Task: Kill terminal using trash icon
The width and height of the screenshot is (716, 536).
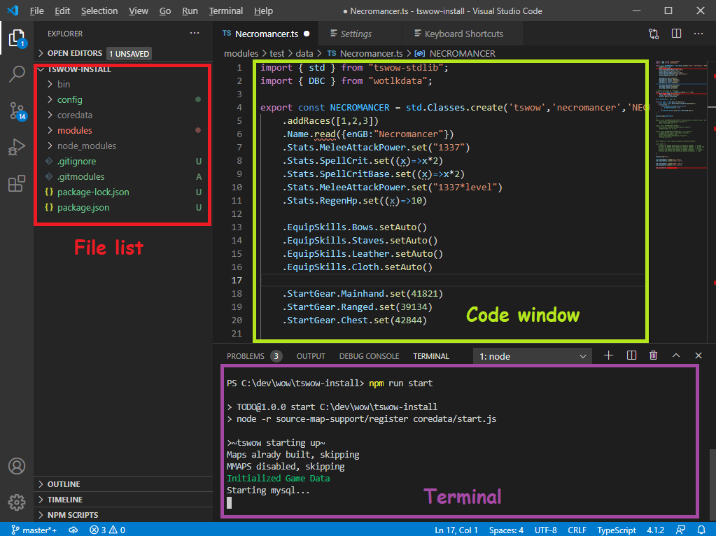Action: tap(653, 355)
